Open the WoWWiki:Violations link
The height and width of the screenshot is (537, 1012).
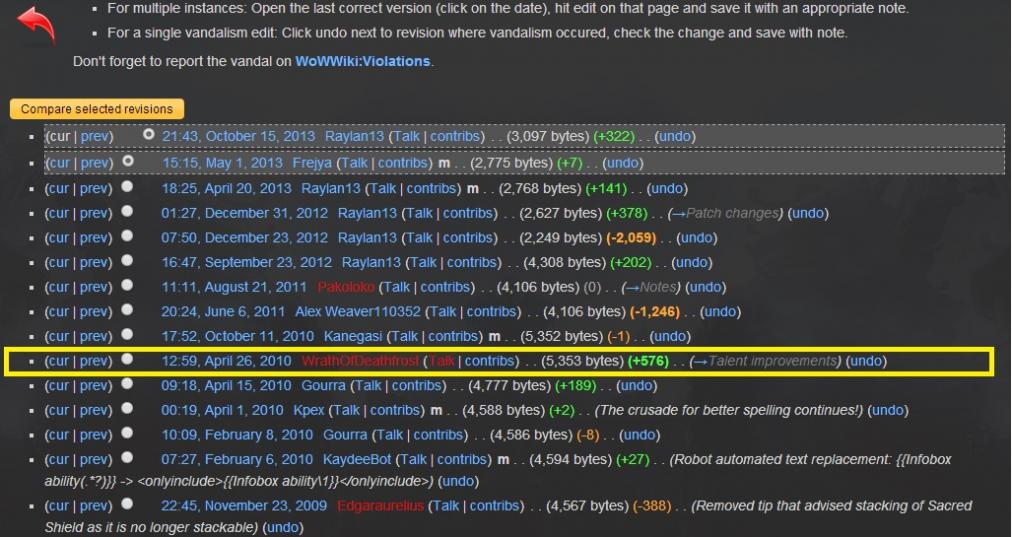click(362, 61)
